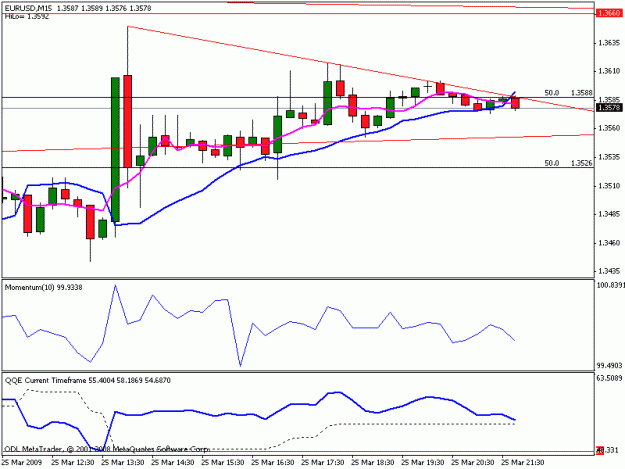
Task: Click the 25 Mar 12:30 time label
Action: (73, 462)
